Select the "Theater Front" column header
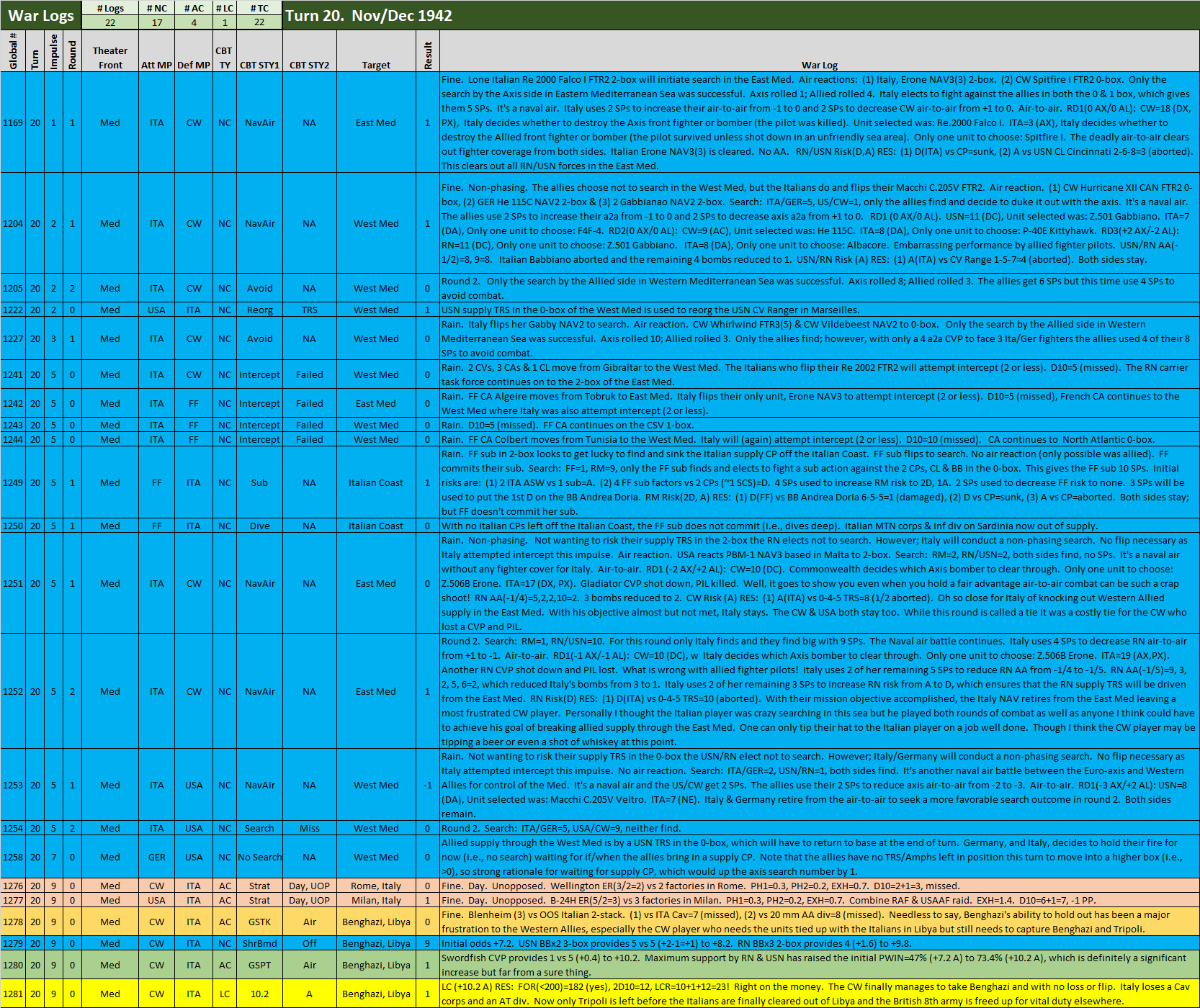1200x1008 pixels. (x=110, y=51)
